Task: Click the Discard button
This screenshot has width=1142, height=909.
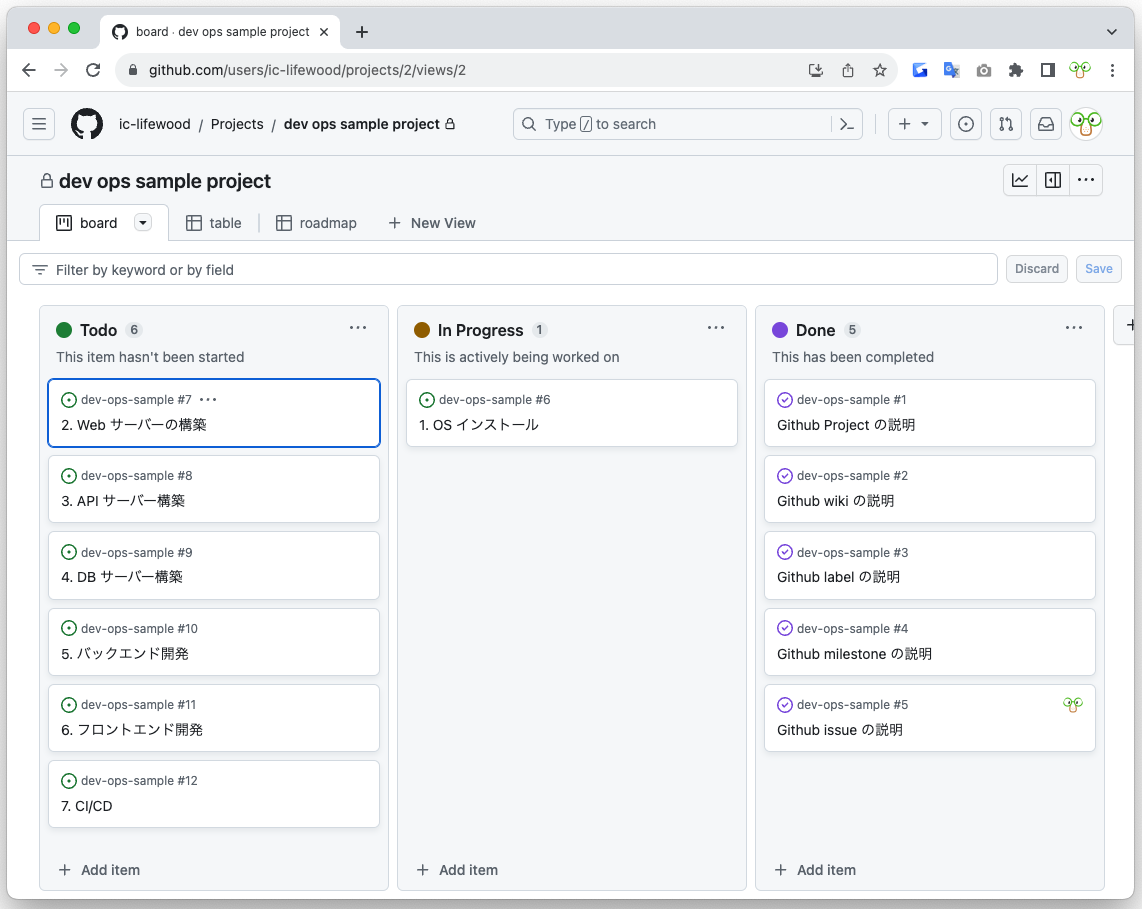Action: click(1037, 269)
